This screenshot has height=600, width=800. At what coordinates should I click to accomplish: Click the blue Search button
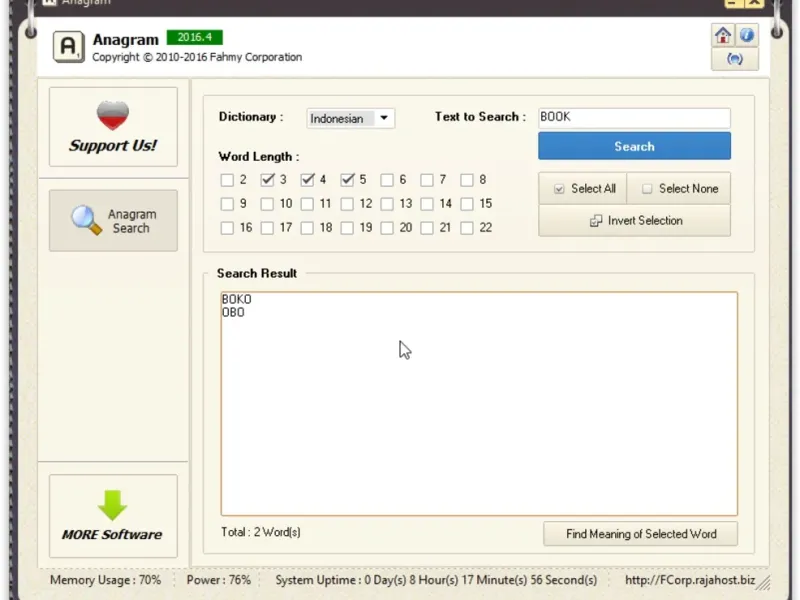point(634,146)
